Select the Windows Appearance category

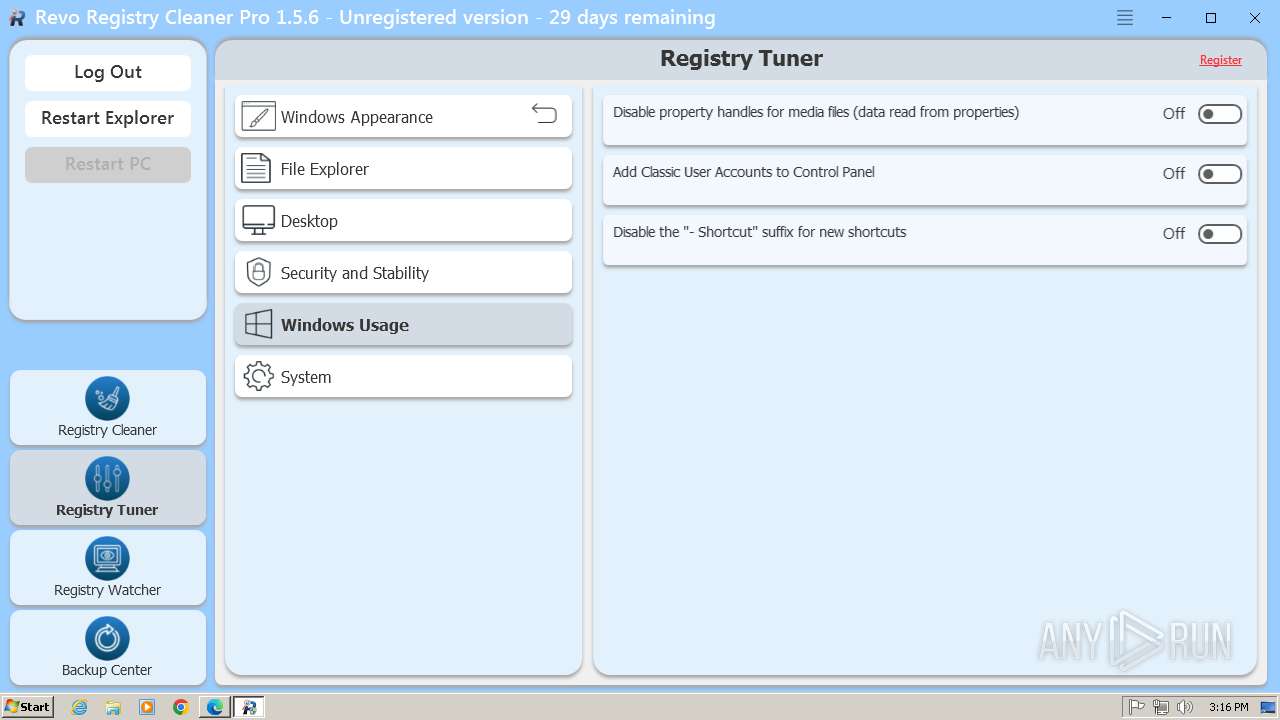coord(403,116)
